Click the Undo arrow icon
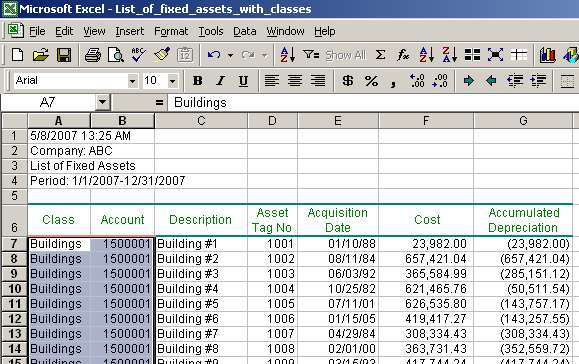The width and height of the screenshot is (579, 364). pyautogui.click(x=214, y=55)
